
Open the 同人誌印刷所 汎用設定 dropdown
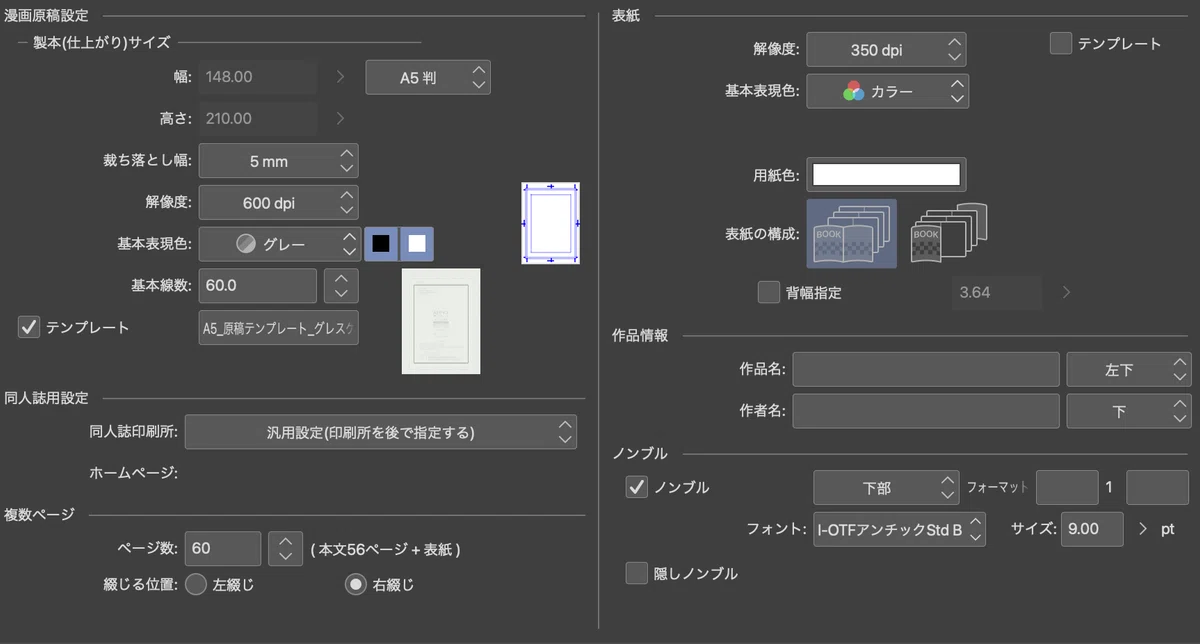coord(381,432)
